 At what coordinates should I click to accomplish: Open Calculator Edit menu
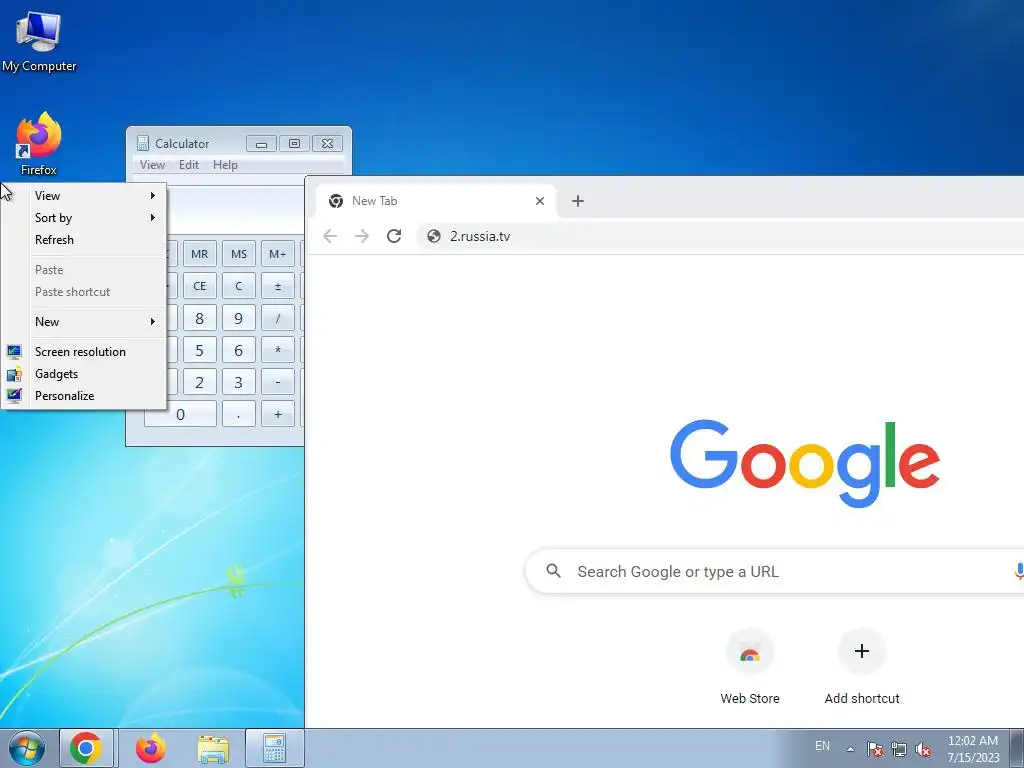[x=189, y=165]
